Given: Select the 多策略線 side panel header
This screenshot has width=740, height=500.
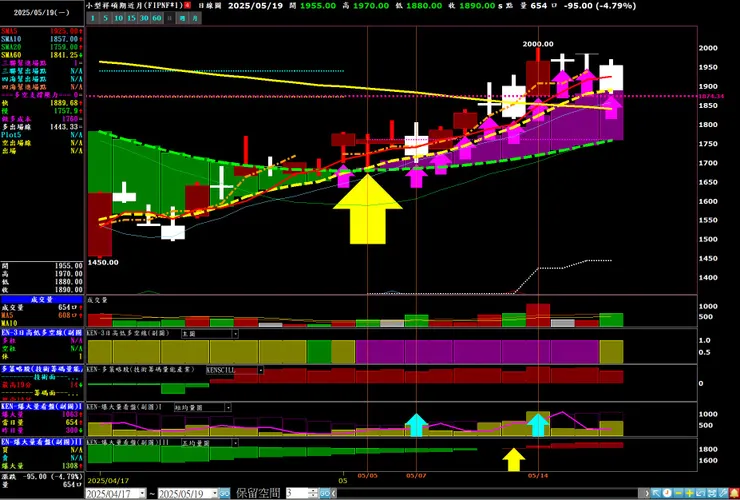Looking at the screenshot, I should click(42, 369).
